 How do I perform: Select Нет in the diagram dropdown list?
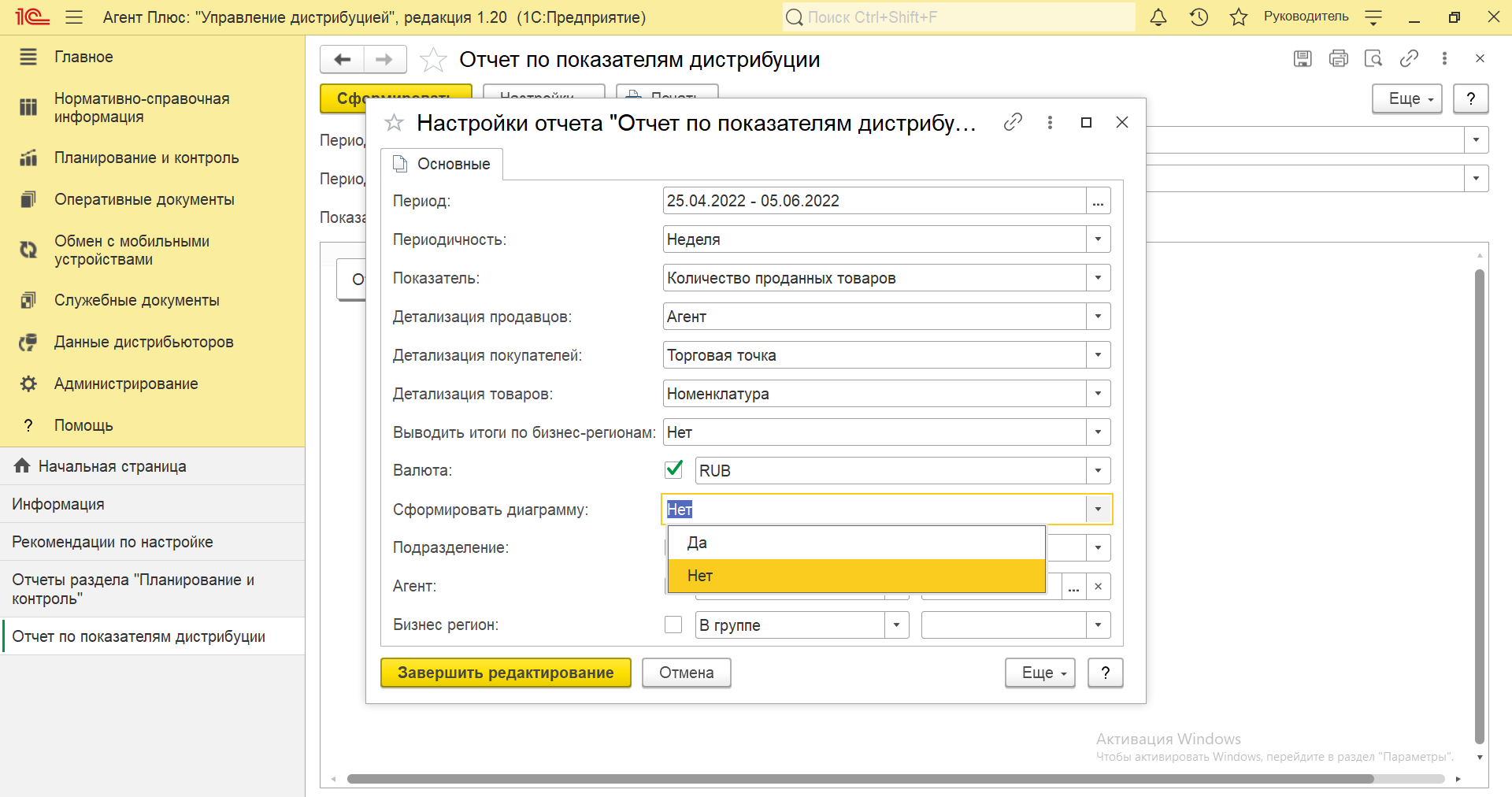click(857, 576)
